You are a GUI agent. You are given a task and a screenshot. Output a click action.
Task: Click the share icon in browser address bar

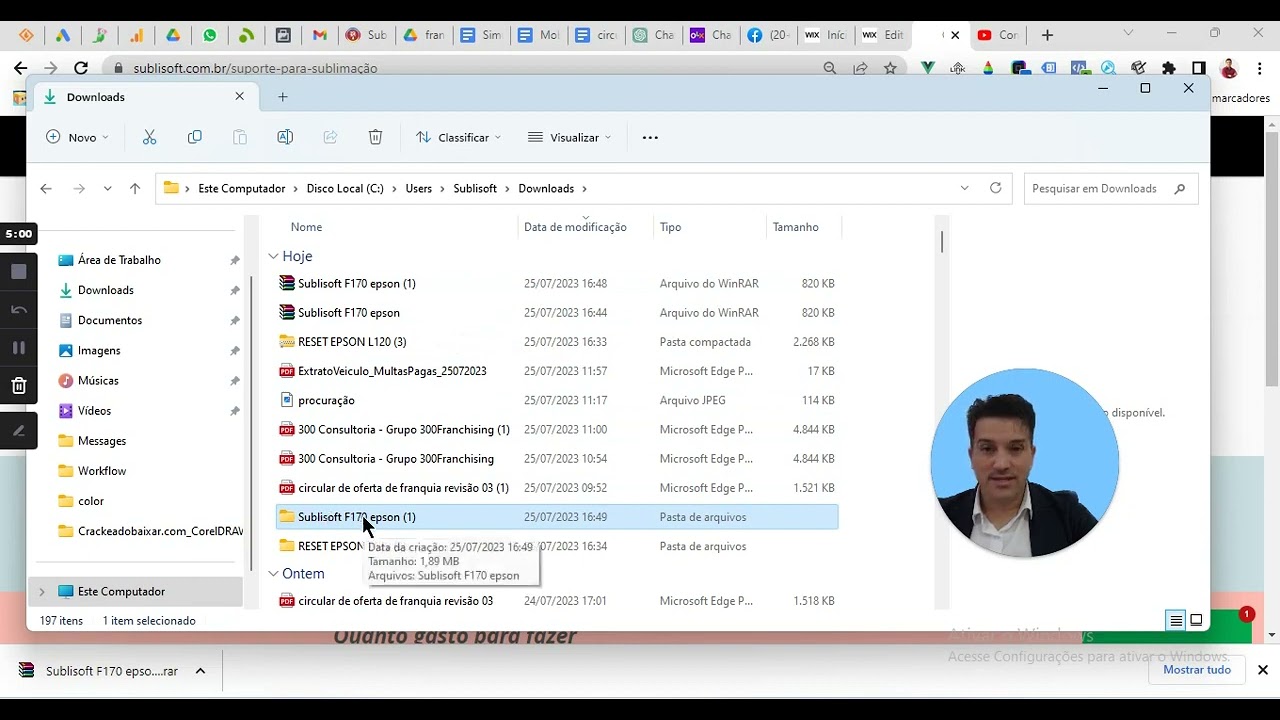point(860,68)
